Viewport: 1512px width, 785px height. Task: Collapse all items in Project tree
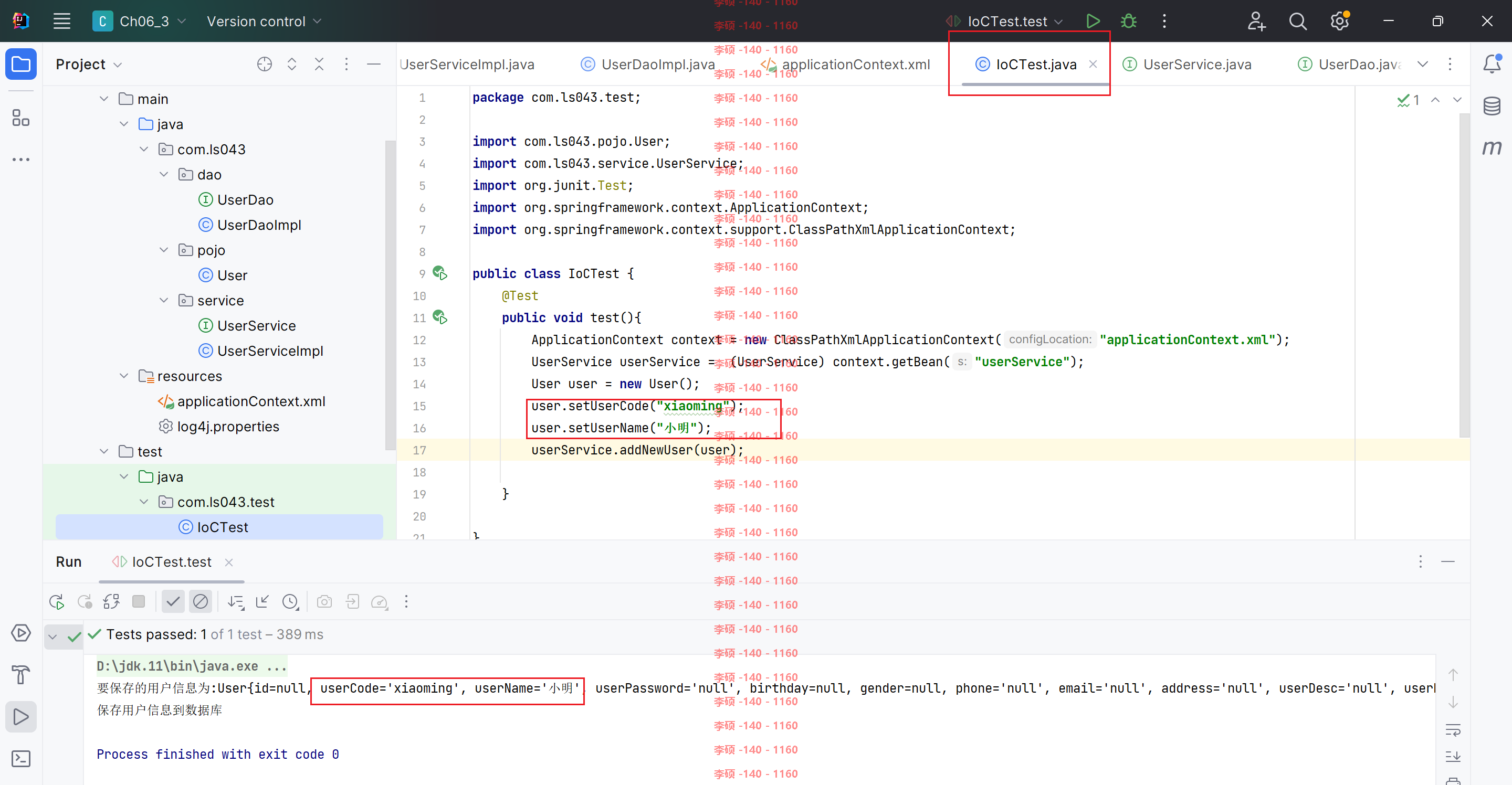tap(319, 64)
